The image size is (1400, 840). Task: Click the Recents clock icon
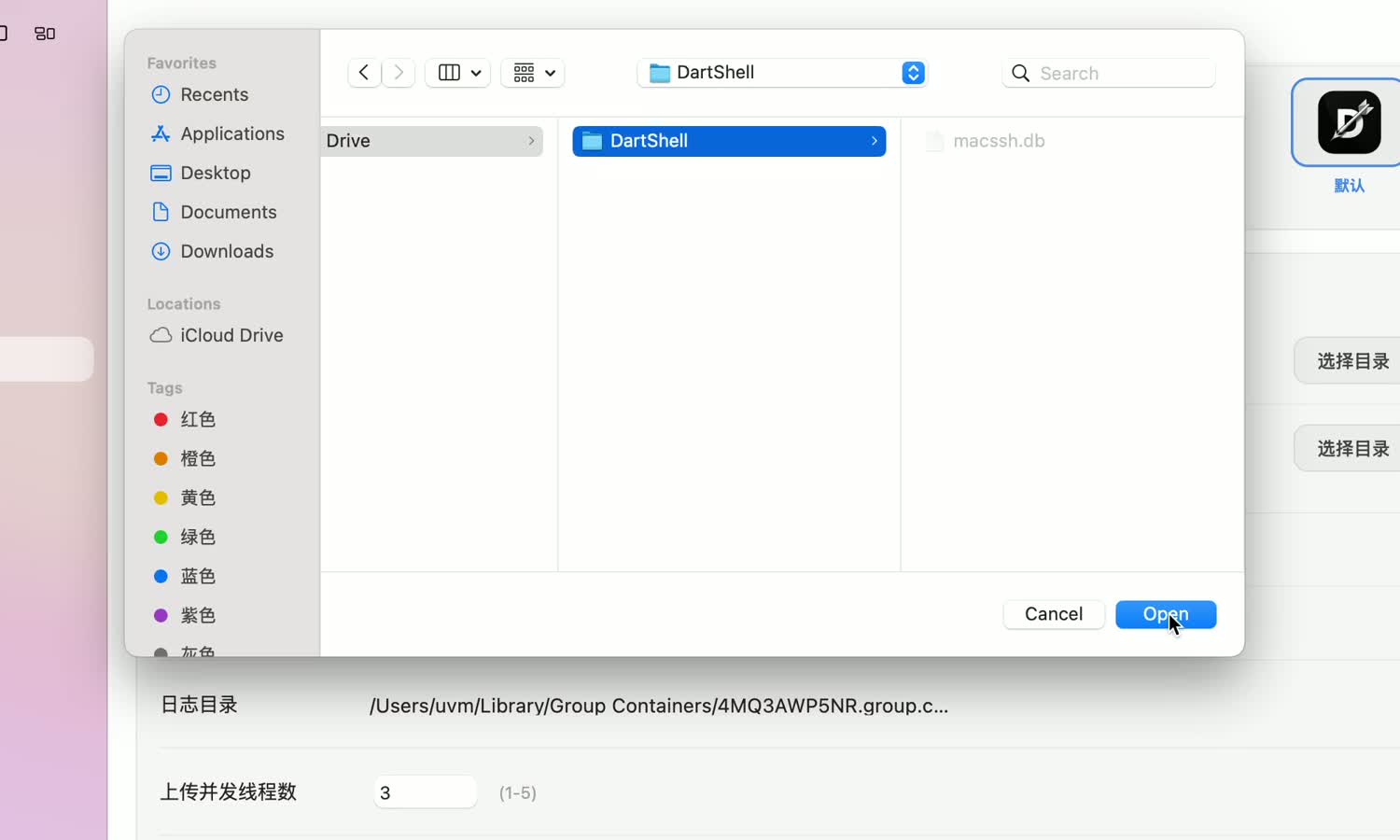coord(161,94)
